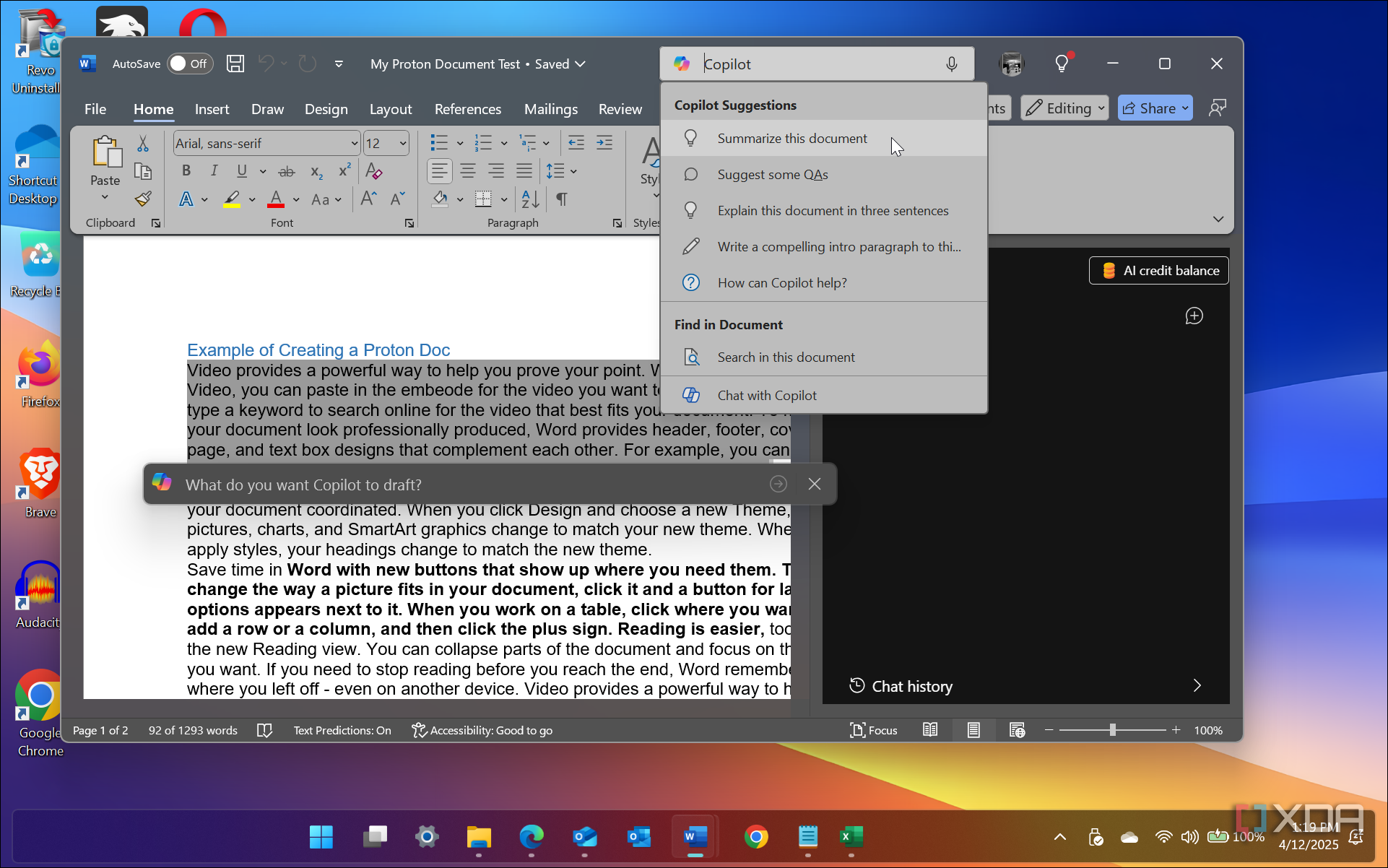The height and width of the screenshot is (868, 1388).
Task: Click the Cut scissors icon
Action: (143, 144)
